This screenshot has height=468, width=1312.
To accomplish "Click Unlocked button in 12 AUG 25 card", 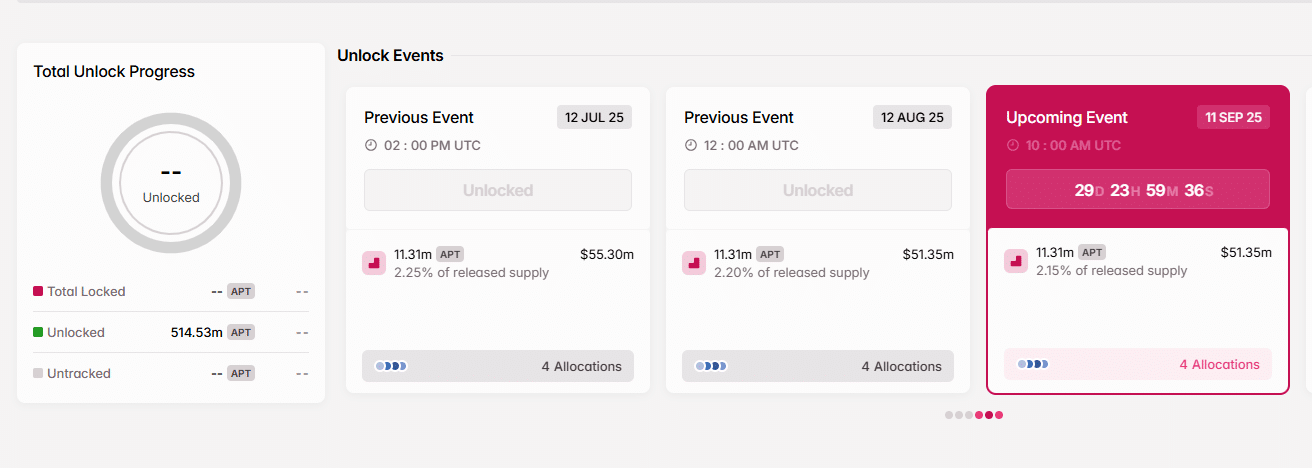I will [x=818, y=190].
